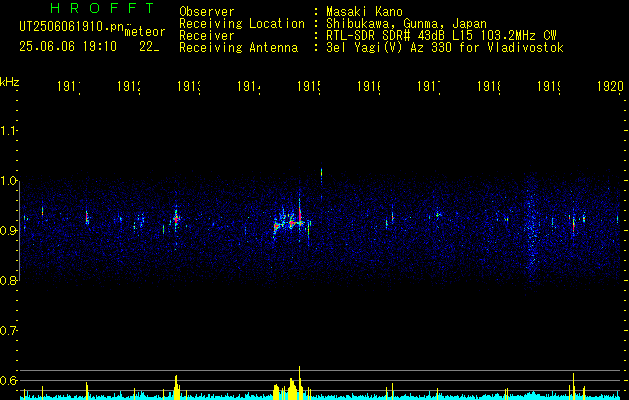Select the file name UT2506061910.pn
629x400 pixels.
(x=72, y=26)
